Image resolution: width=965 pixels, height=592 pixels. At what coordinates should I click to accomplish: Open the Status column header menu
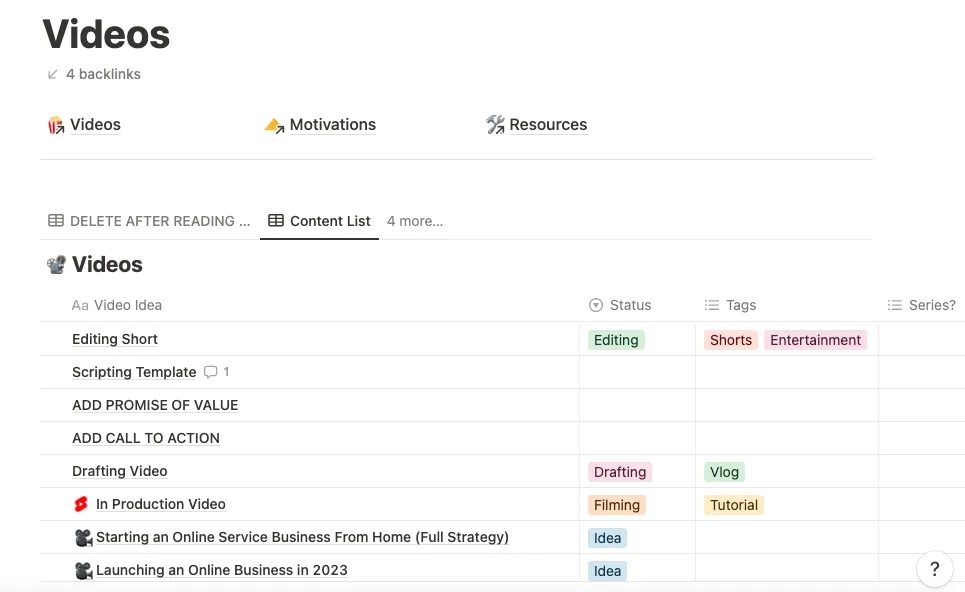[631, 305]
